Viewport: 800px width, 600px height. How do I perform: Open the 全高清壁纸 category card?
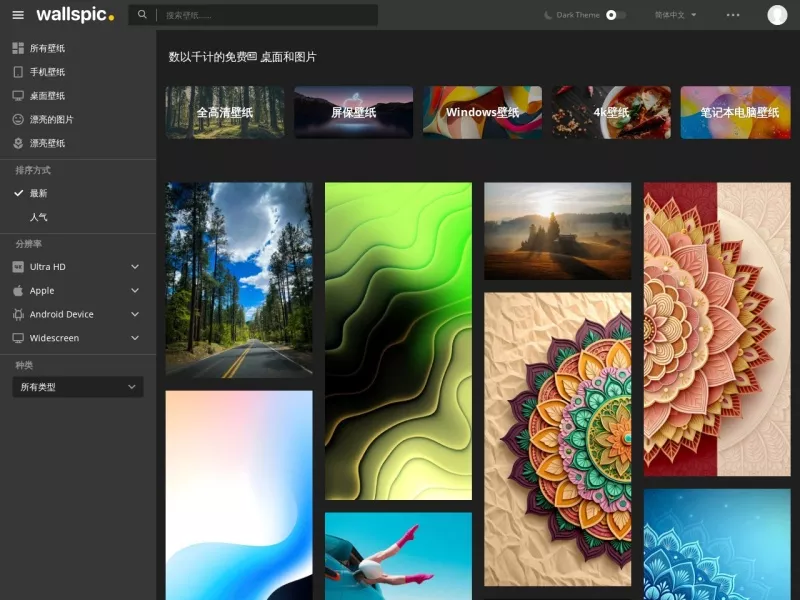(x=225, y=112)
